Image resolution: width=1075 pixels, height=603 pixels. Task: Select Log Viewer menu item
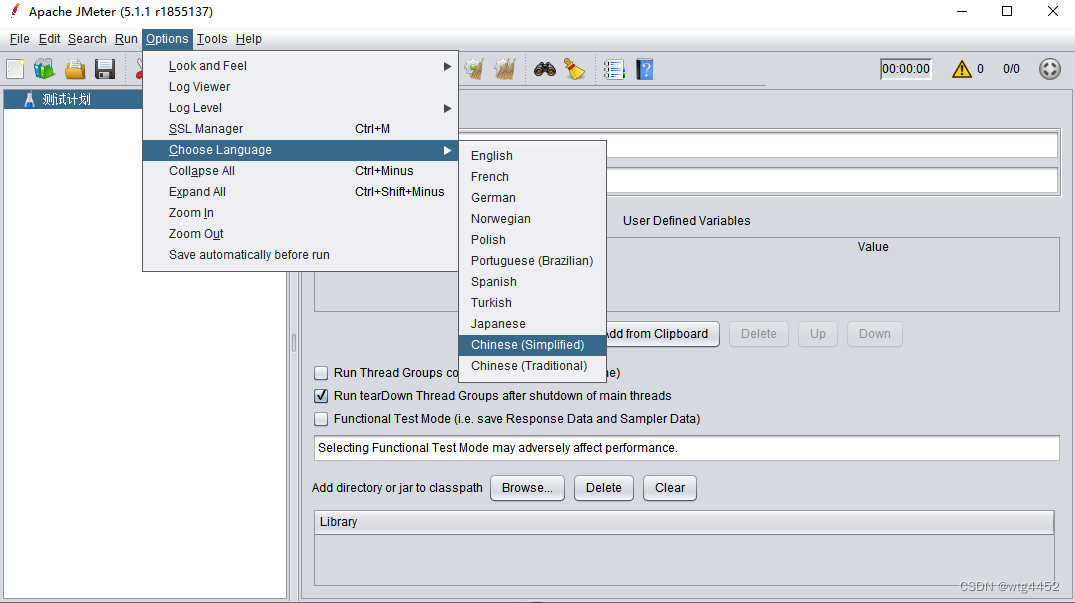coord(300,87)
